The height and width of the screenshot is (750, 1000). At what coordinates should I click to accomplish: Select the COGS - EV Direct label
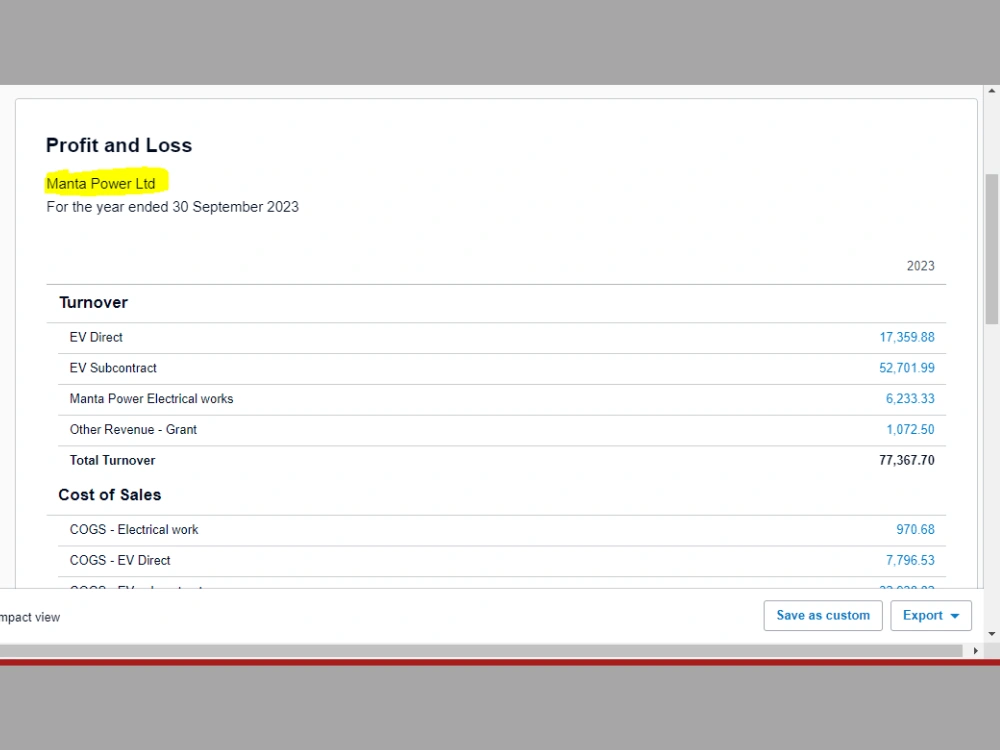(x=120, y=560)
